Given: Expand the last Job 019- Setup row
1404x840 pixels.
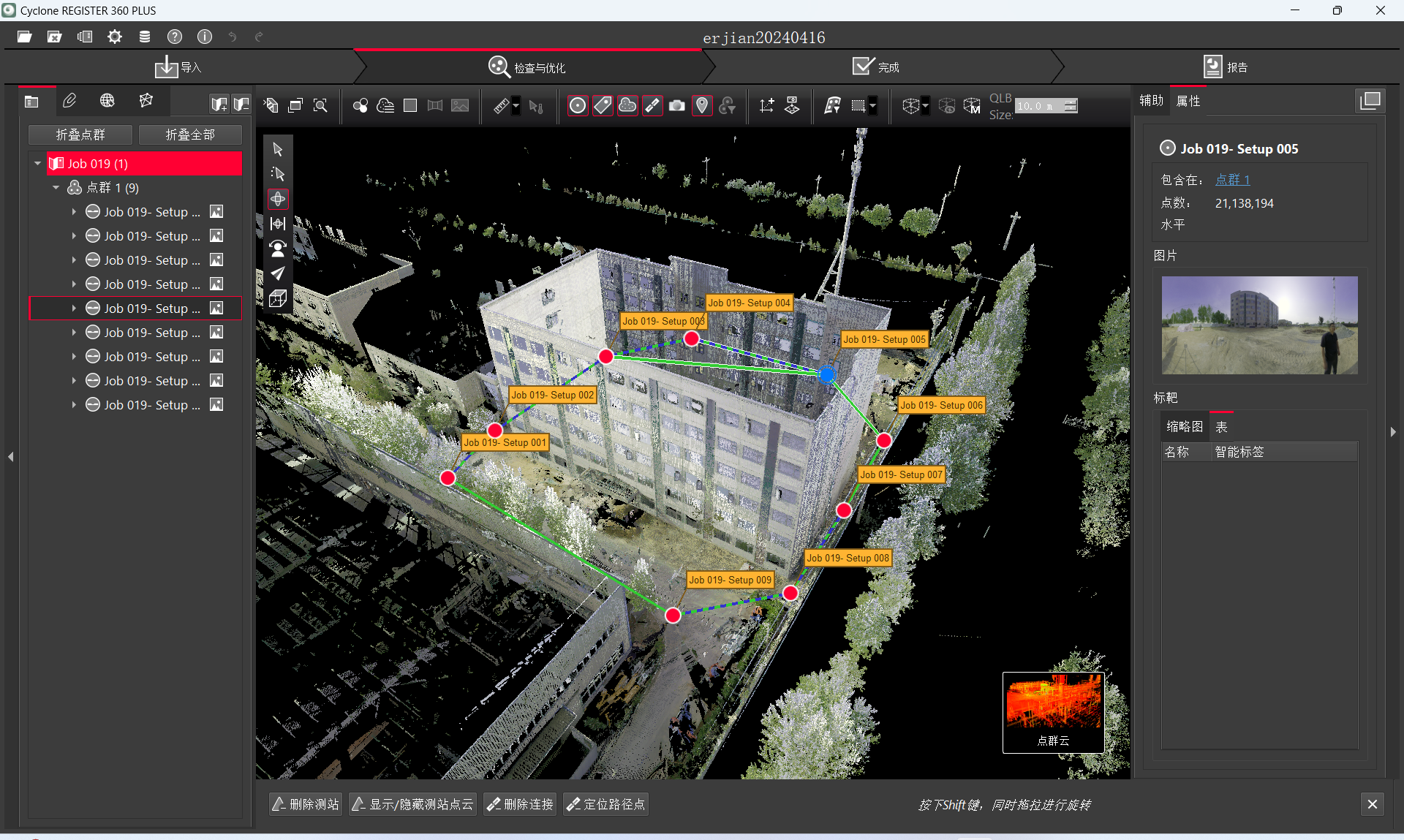Looking at the screenshot, I should coord(74,405).
